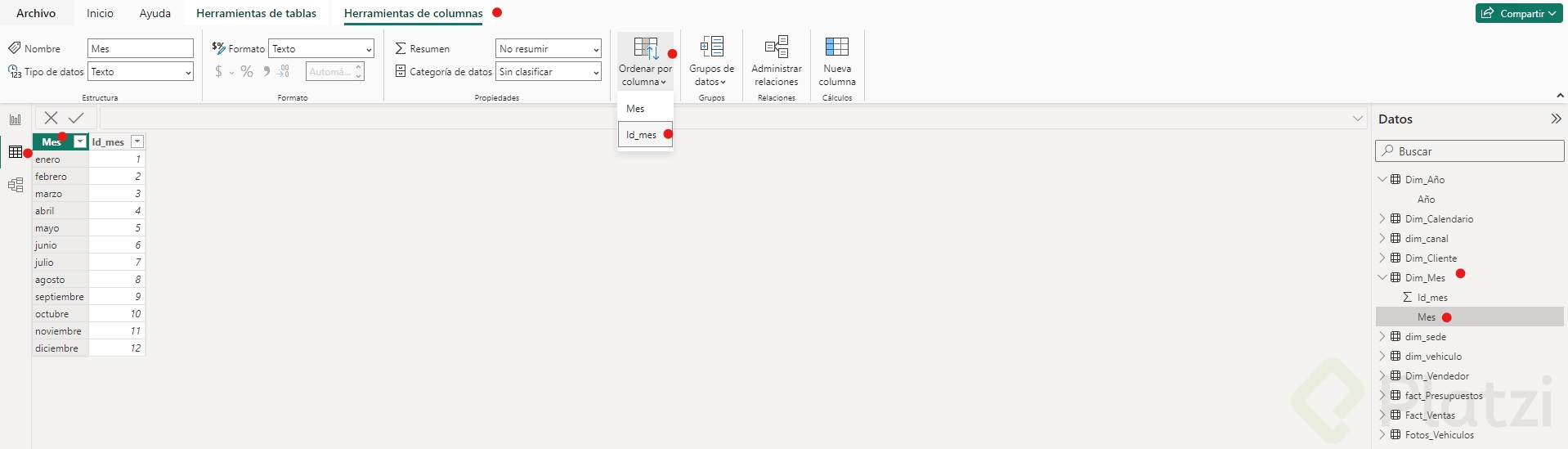The width and height of the screenshot is (1568, 449).
Task: Click the Id_mes cell with value 10
Action: (x=117, y=314)
